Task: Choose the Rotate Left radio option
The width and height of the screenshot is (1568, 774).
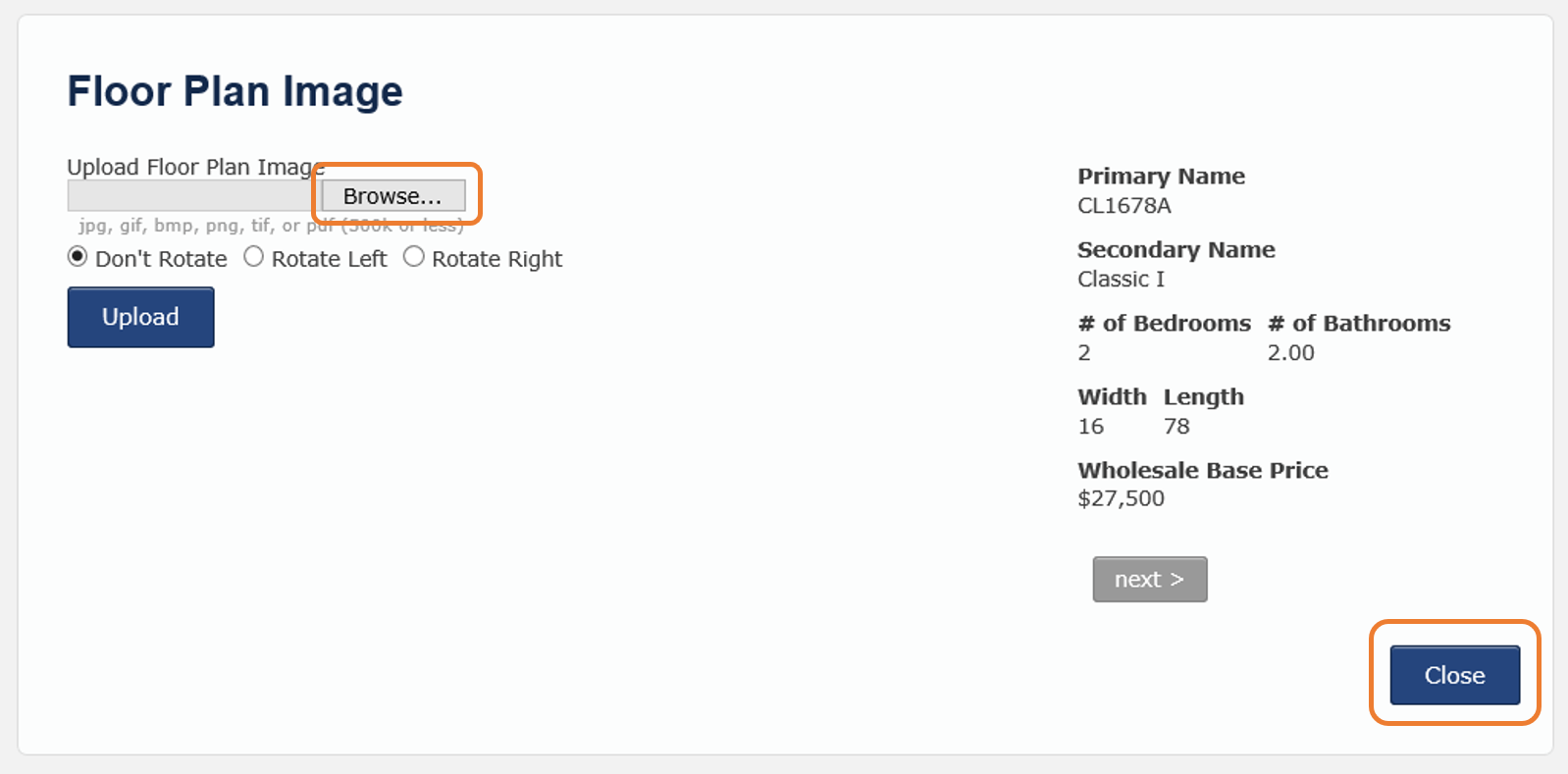Action: (x=254, y=257)
